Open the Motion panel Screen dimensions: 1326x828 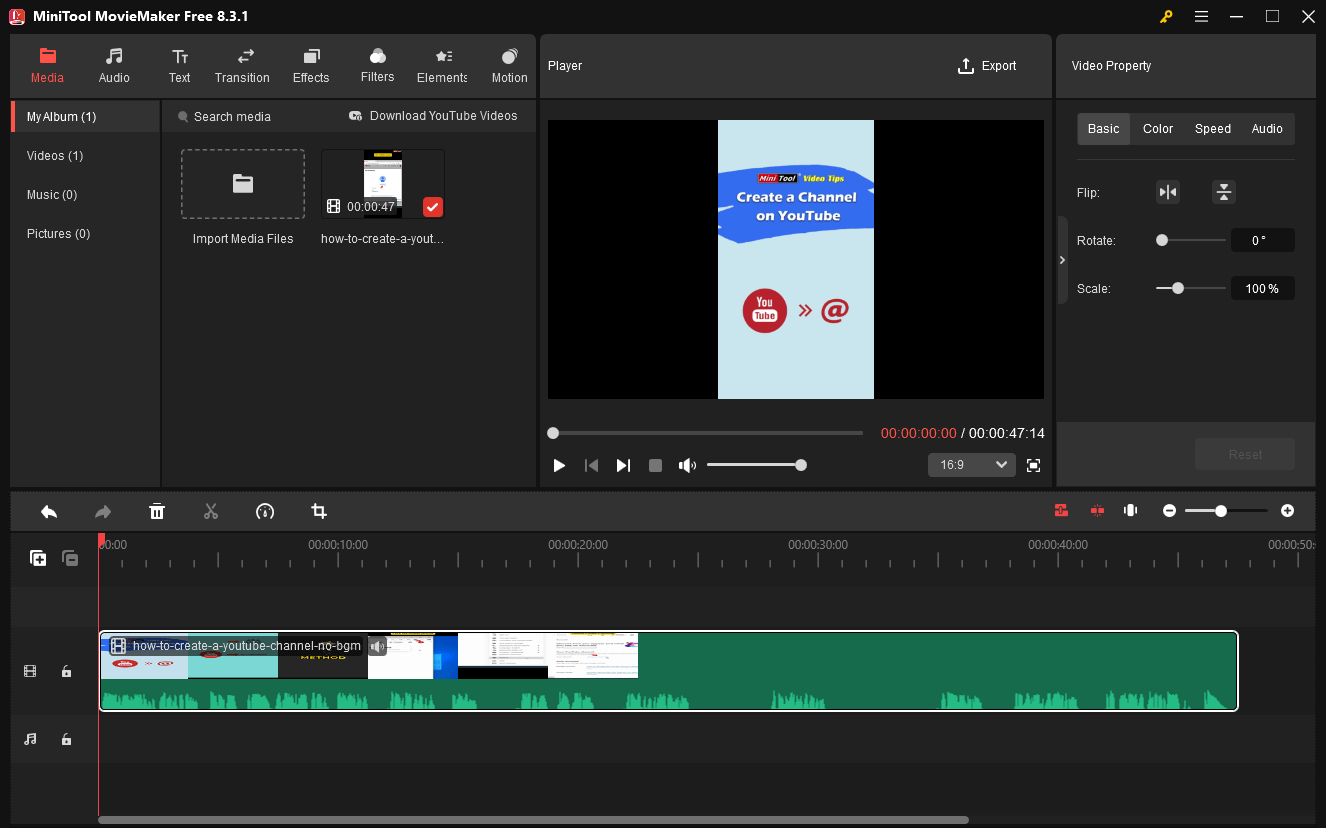coord(508,66)
